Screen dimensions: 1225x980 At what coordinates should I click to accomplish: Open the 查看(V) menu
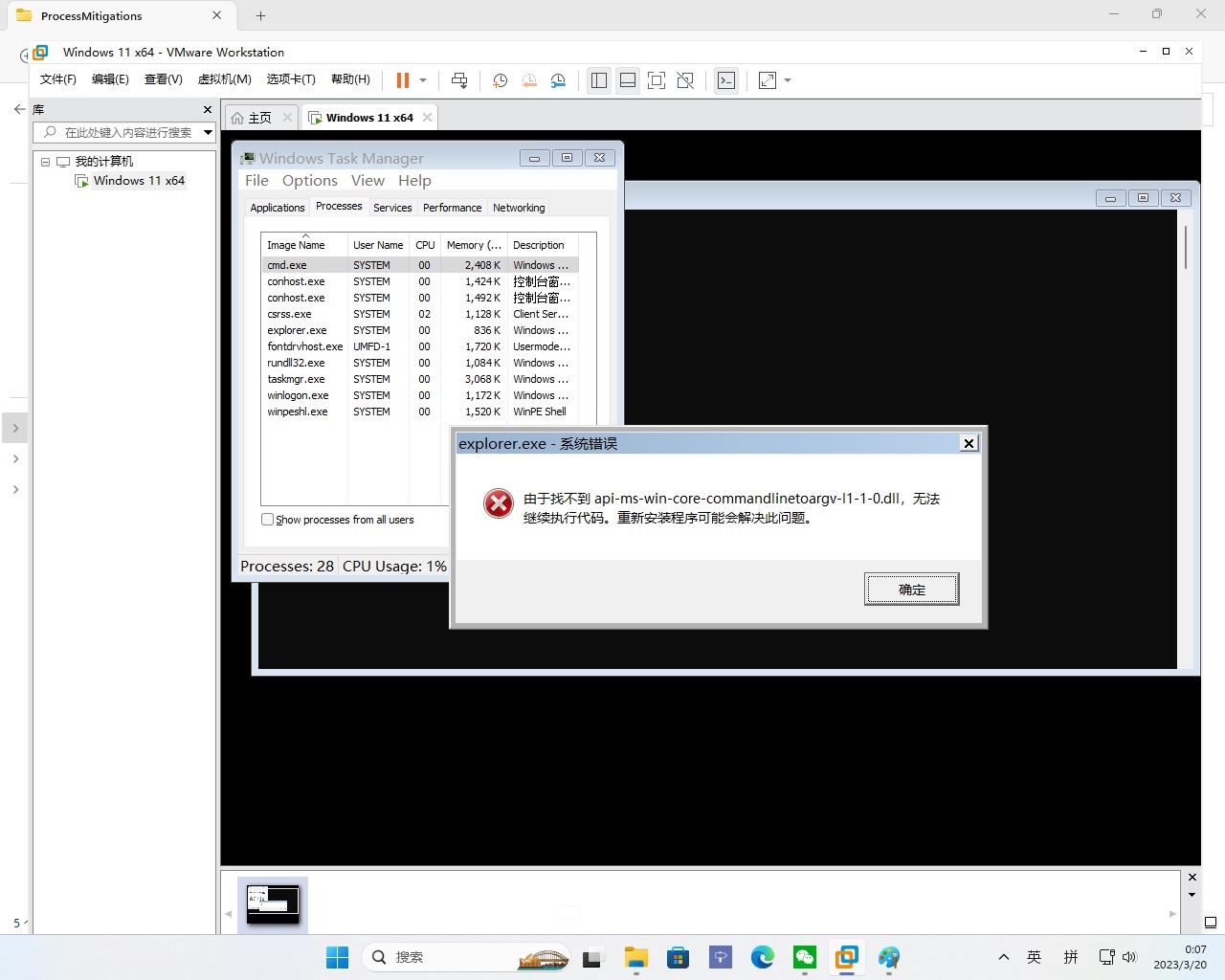(164, 79)
